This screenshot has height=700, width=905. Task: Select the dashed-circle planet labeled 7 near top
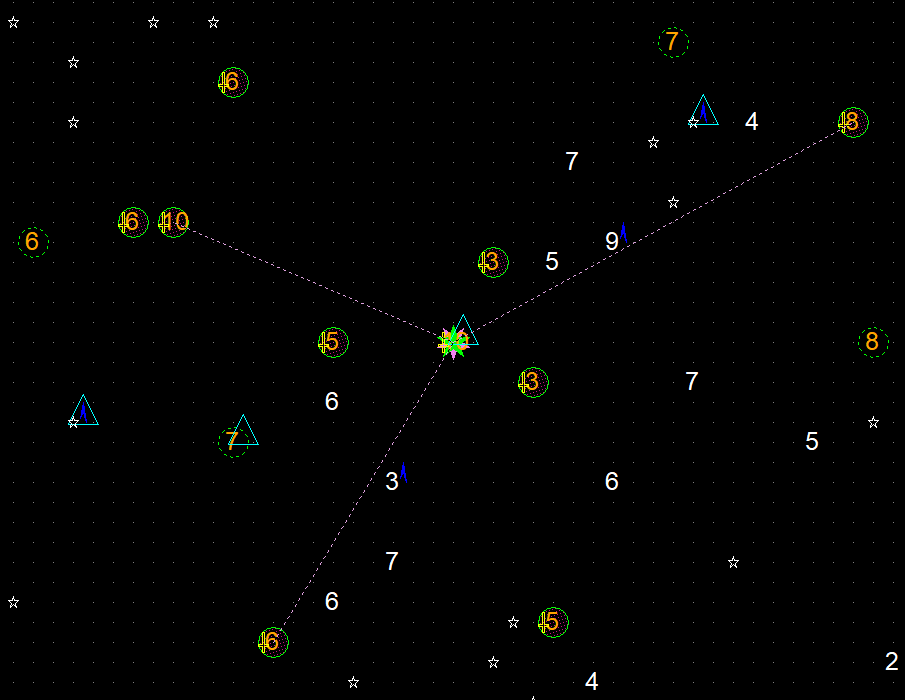[673, 42]
